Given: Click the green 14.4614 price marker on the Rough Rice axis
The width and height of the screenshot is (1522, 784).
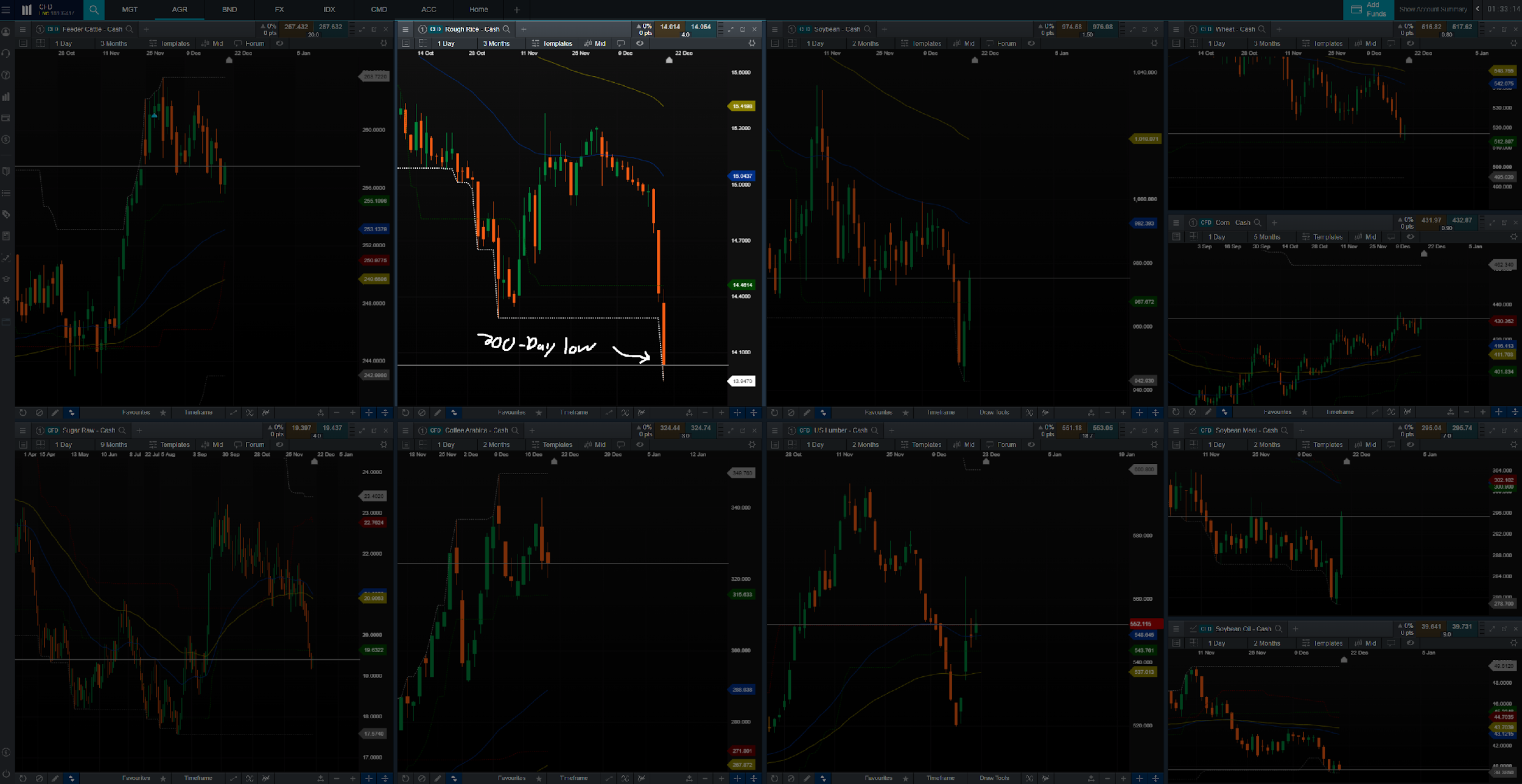Looking at the screenshot, I should click(741, 285).
